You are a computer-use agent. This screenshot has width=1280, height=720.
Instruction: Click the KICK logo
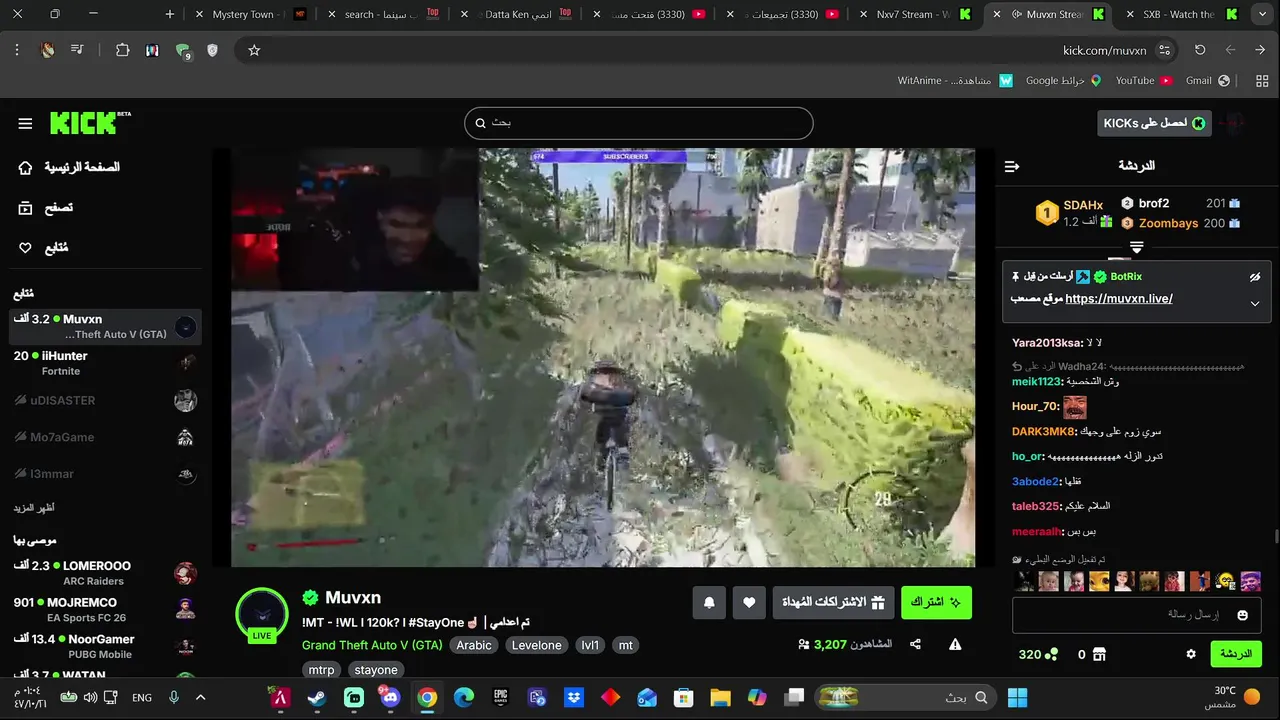point(90,122)
